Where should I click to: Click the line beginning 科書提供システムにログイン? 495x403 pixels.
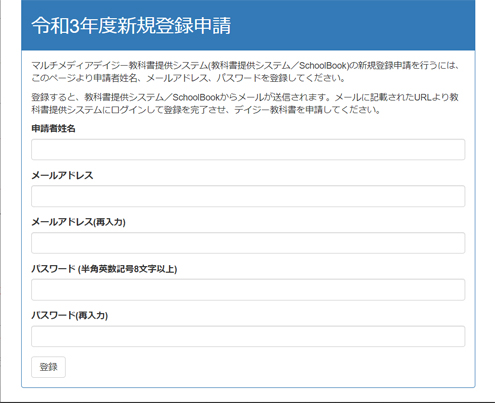tap(206, 110)
